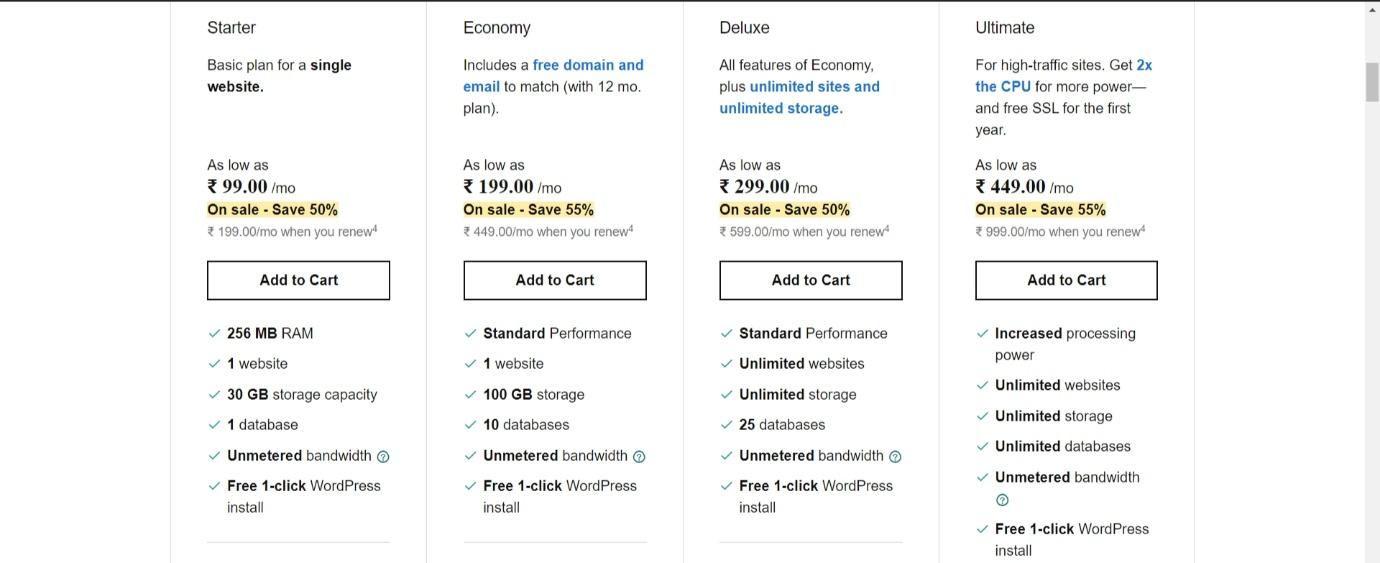Open the 'free domain and email' link
1380x563 pixels.
point(587,65)
